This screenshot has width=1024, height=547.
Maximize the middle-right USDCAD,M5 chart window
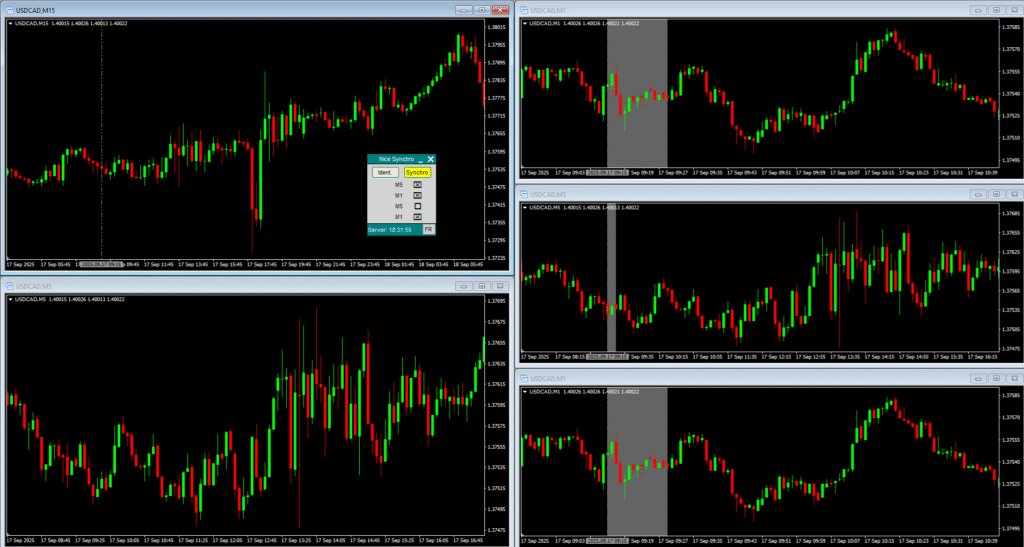(996, 194)
